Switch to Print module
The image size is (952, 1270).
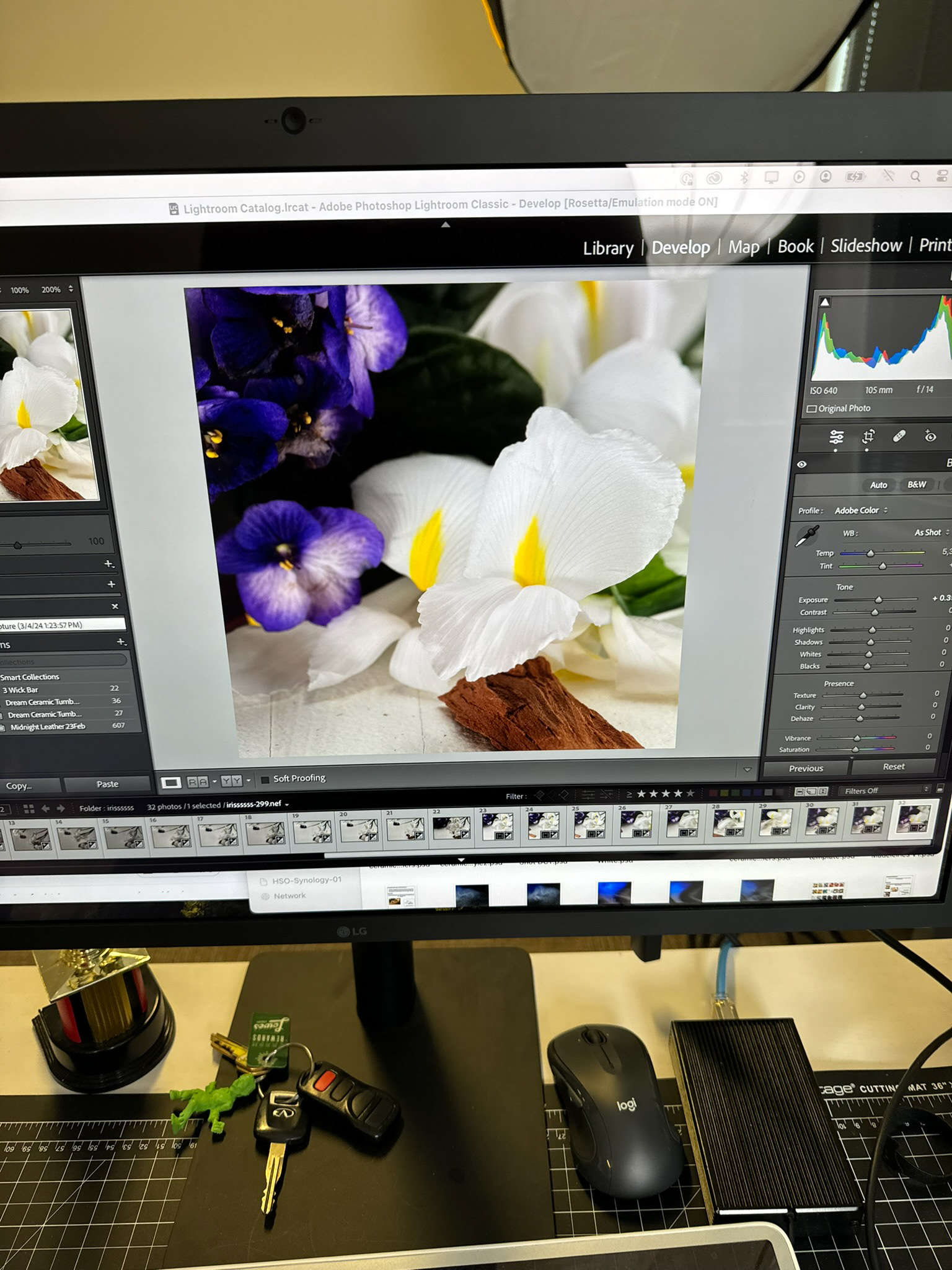(x=935, y=245)
